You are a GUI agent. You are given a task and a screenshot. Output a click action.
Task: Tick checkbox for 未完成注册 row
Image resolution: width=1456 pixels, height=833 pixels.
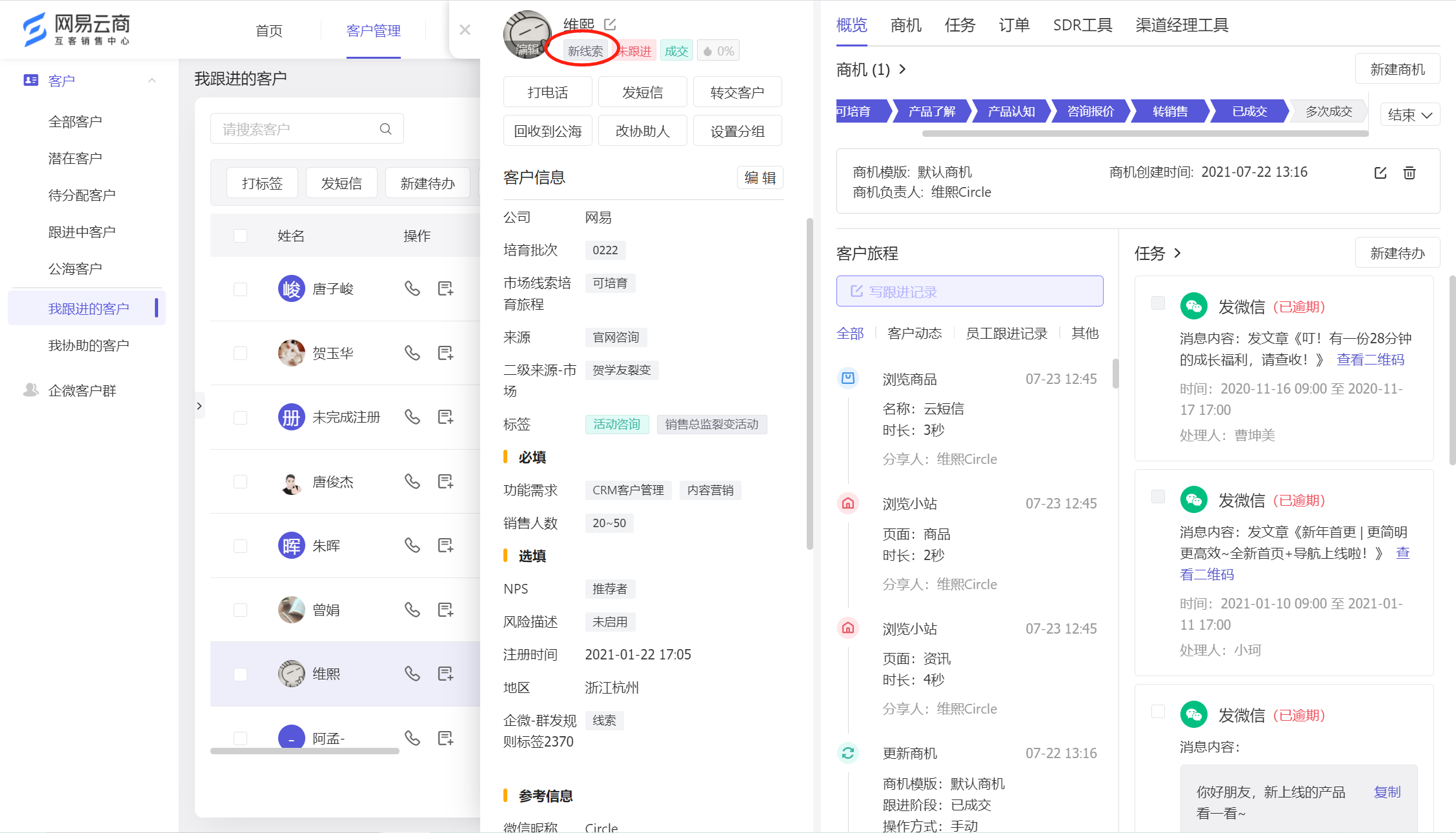pyautogui.click(x=240, y=417)
